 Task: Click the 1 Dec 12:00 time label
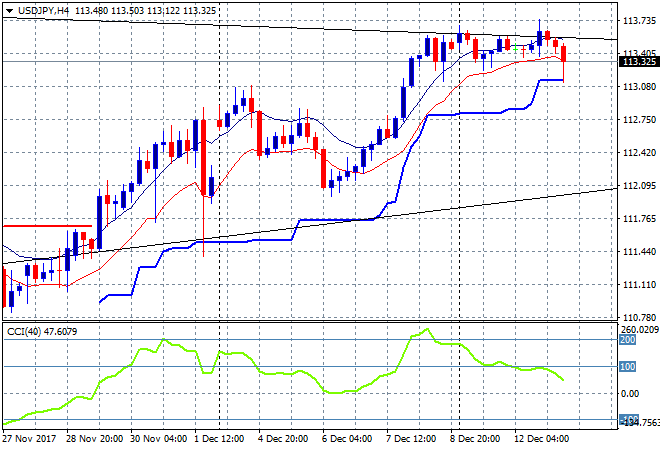coord(219,439)
